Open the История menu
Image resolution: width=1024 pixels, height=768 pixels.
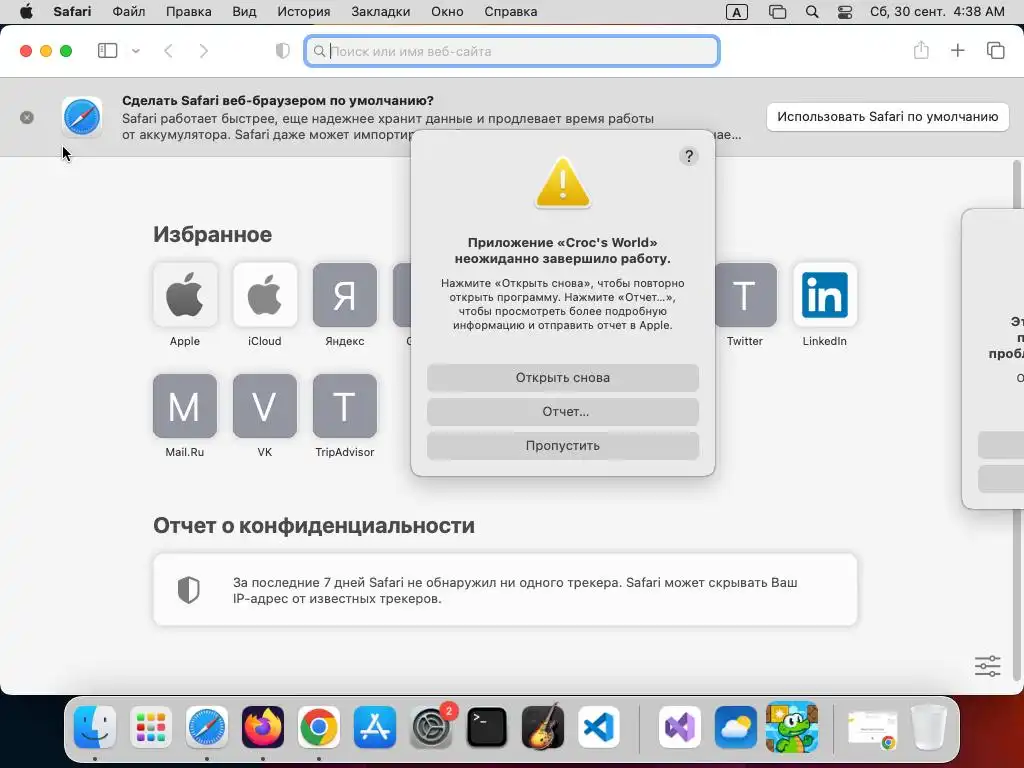click(x=304, y=12)
